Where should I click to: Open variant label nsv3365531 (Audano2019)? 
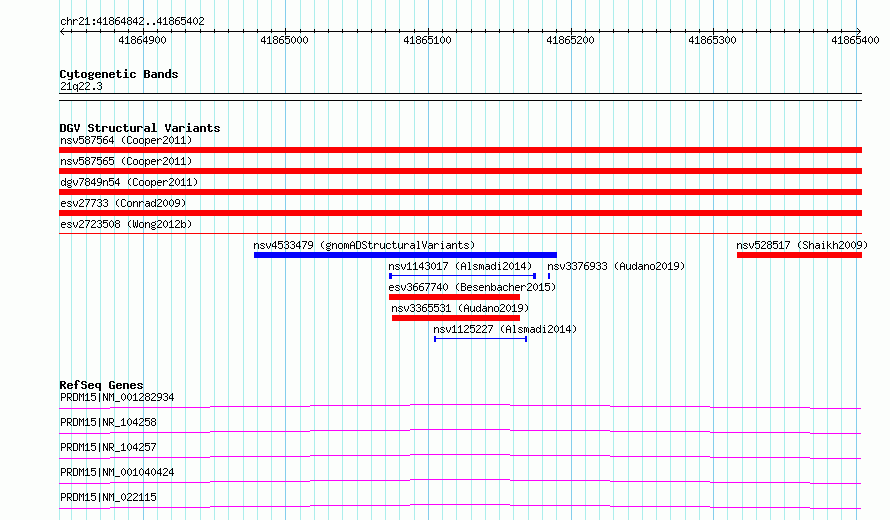(x=460, y=308)
